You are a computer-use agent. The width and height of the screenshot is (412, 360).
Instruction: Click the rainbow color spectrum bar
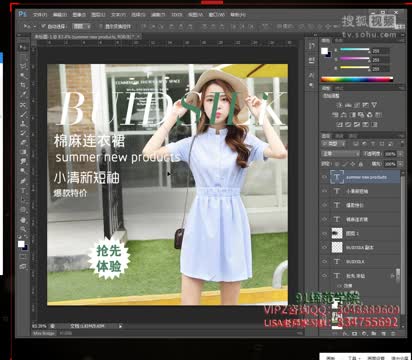[x=356, y=79]
